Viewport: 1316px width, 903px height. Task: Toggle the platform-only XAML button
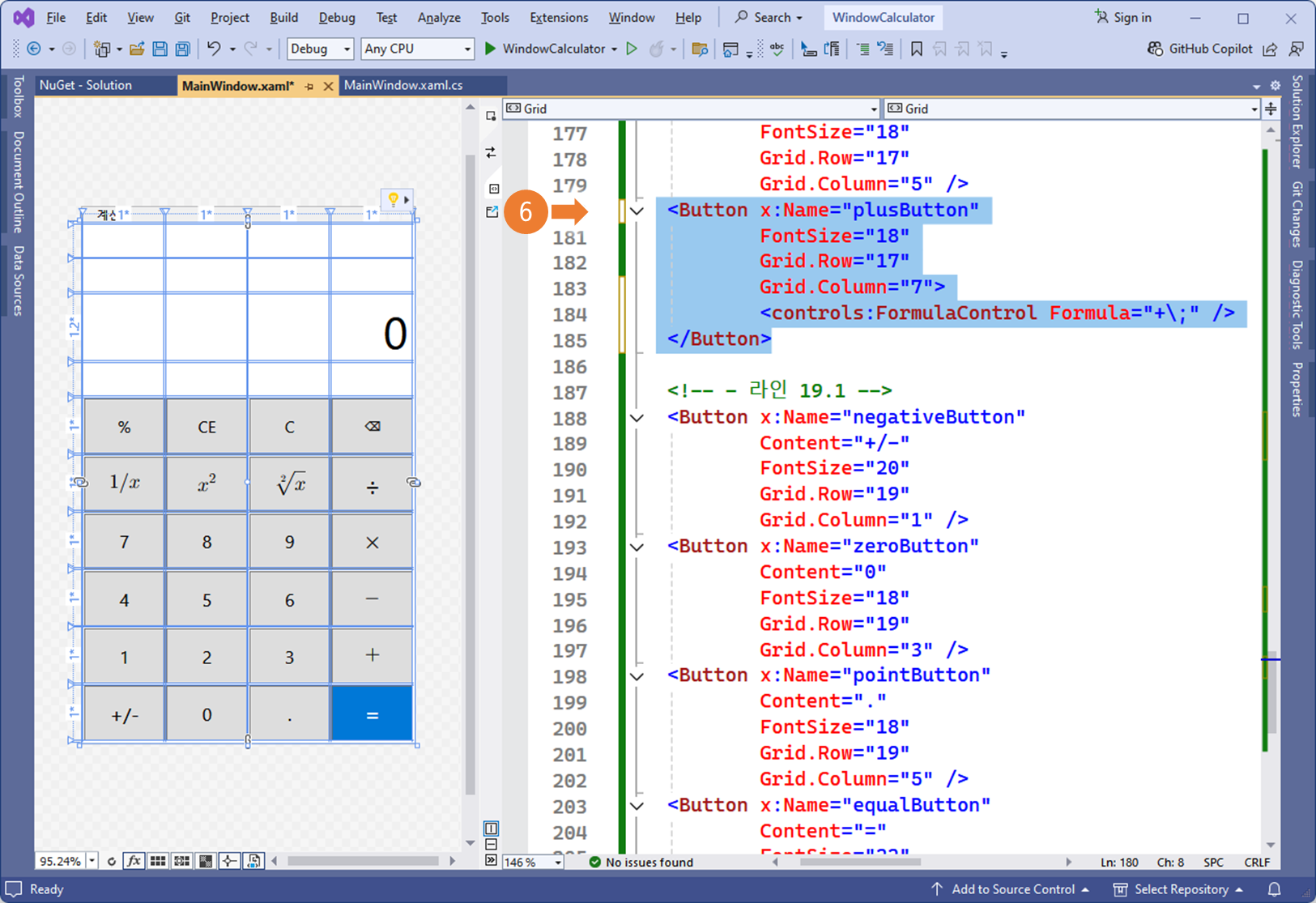click(x=253, y=861)
